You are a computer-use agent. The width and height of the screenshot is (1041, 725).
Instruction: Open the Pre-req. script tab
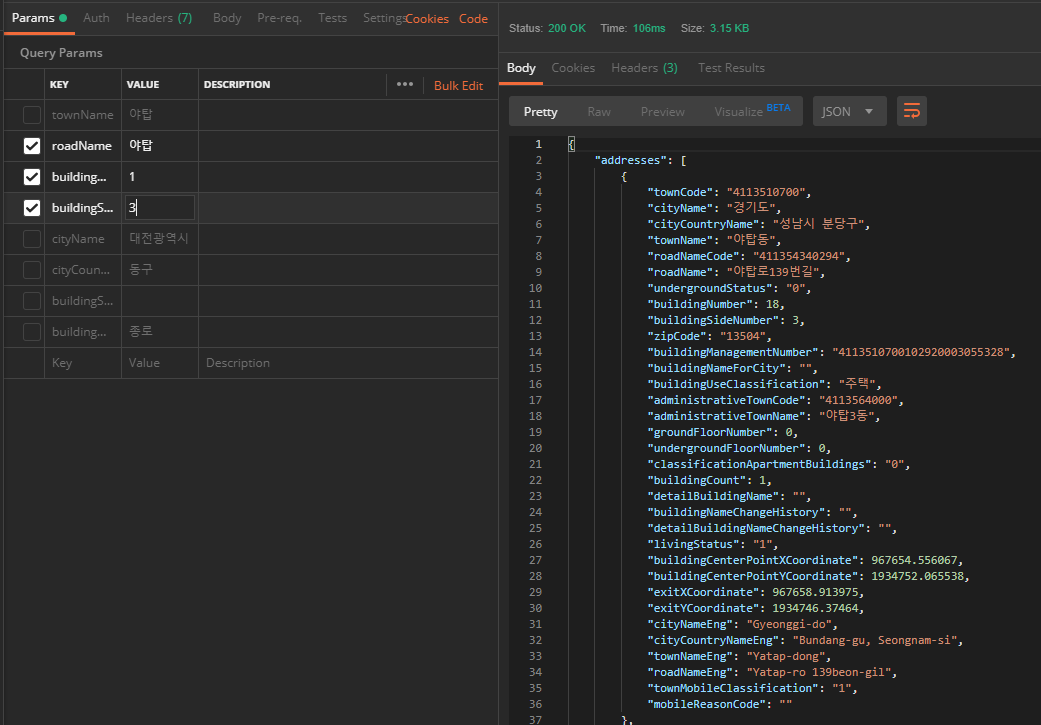pos(280,18)
